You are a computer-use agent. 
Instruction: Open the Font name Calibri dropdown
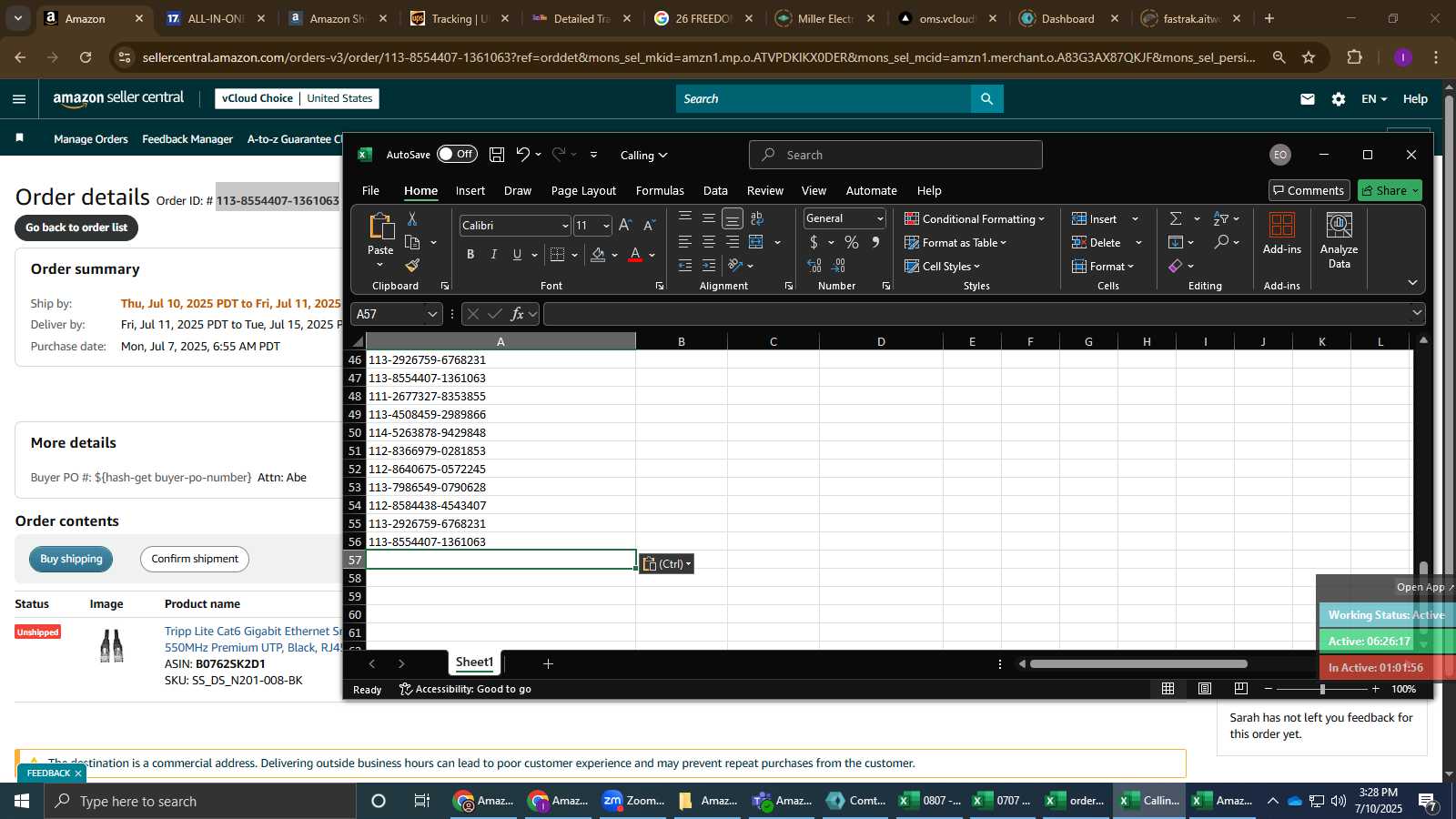[x=564, y=226]
